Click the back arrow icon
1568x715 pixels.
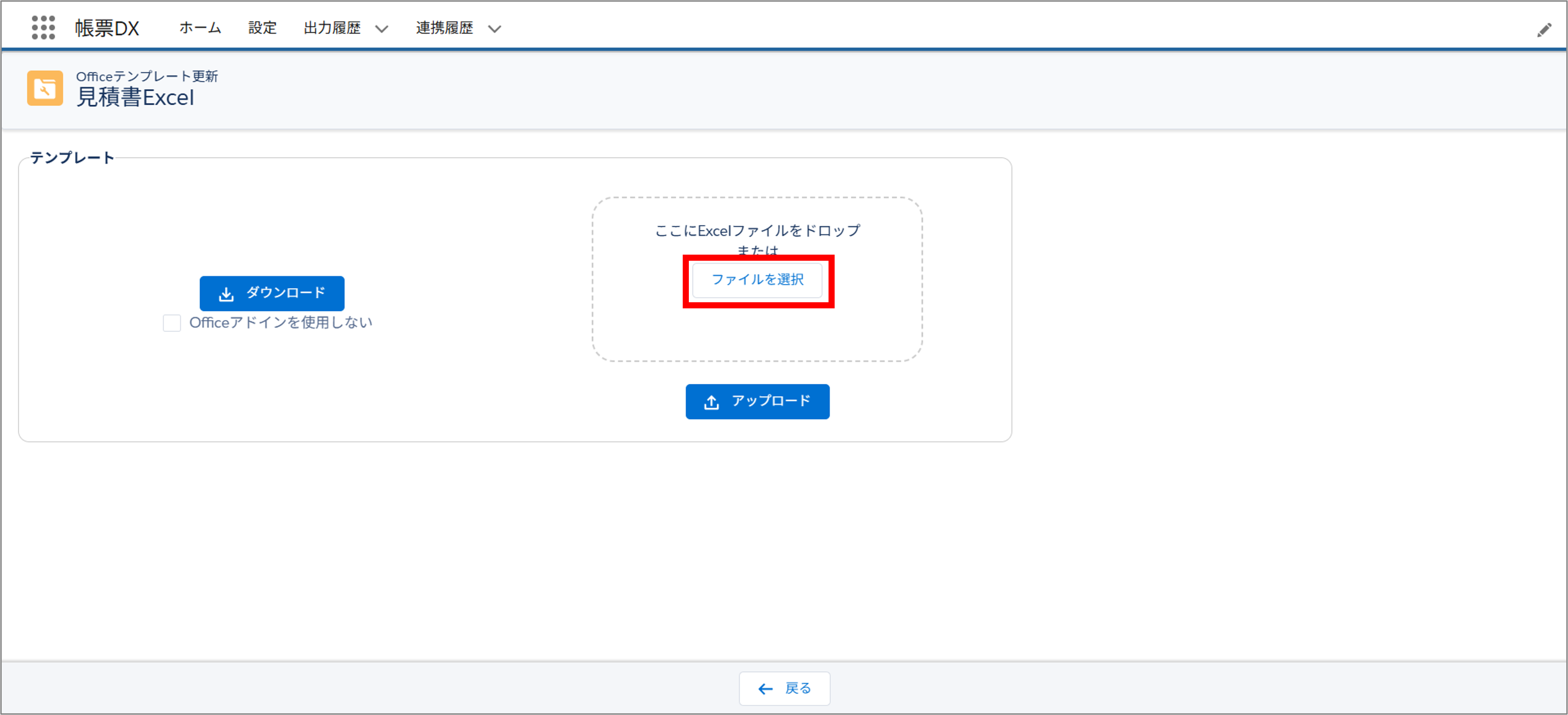click(x=765, y=689)
